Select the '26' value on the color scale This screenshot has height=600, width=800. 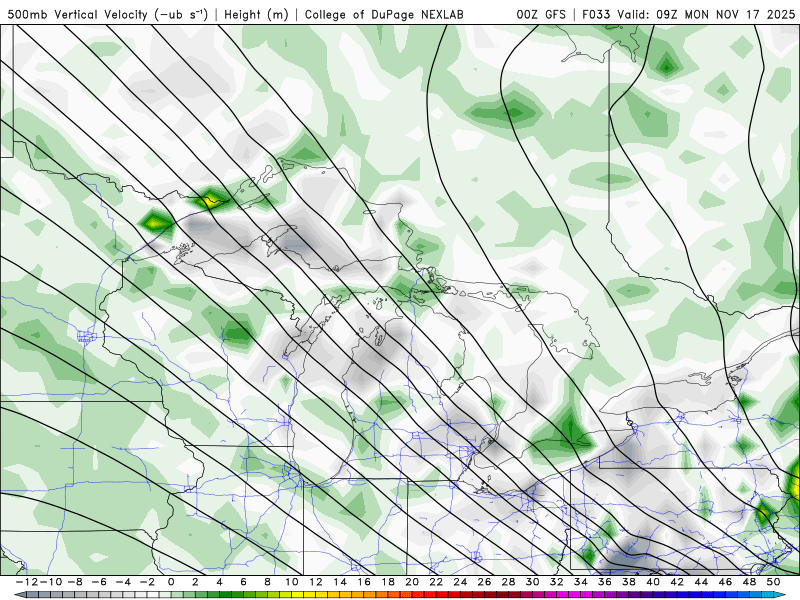(484, 582)
